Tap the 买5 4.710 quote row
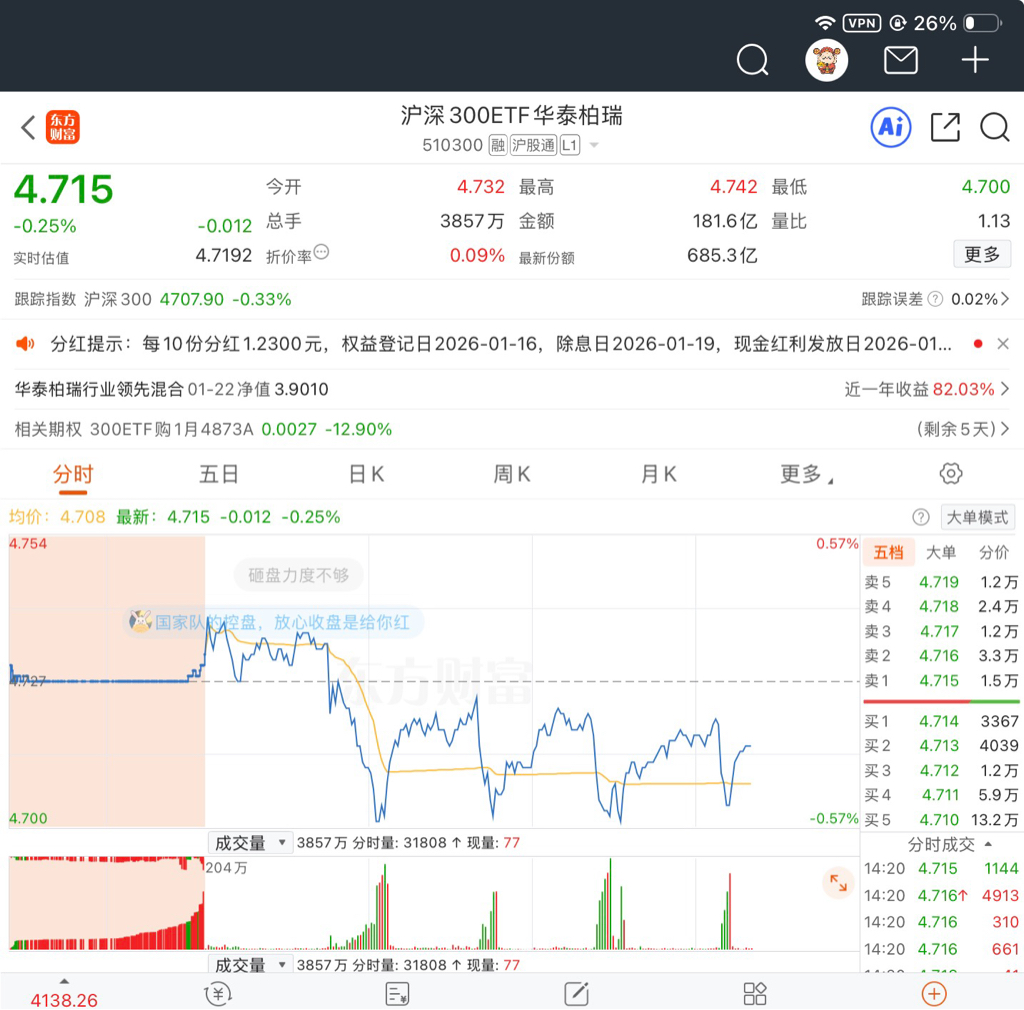The height and width of the screenshot is (1010, 1024). tap(940, 819)
